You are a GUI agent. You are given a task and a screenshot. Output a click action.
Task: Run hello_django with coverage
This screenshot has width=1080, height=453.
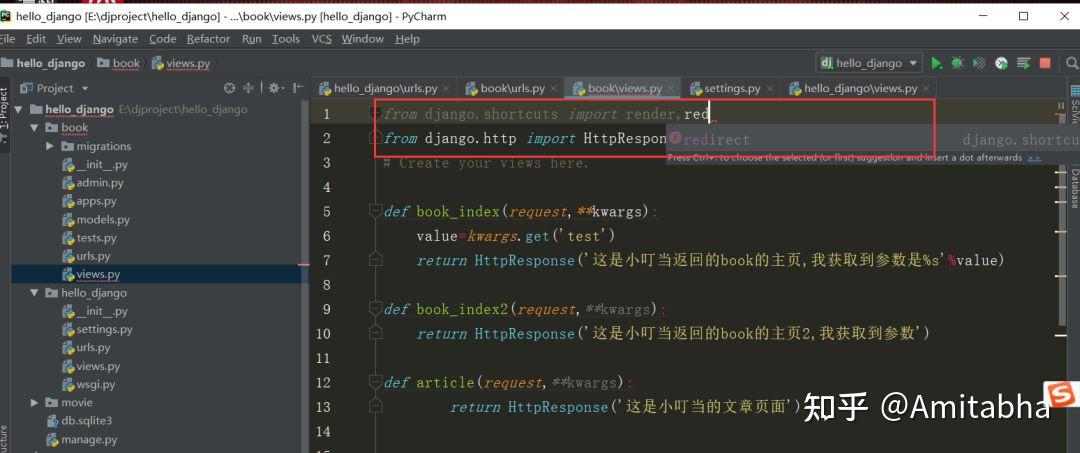tap(979, 63)
